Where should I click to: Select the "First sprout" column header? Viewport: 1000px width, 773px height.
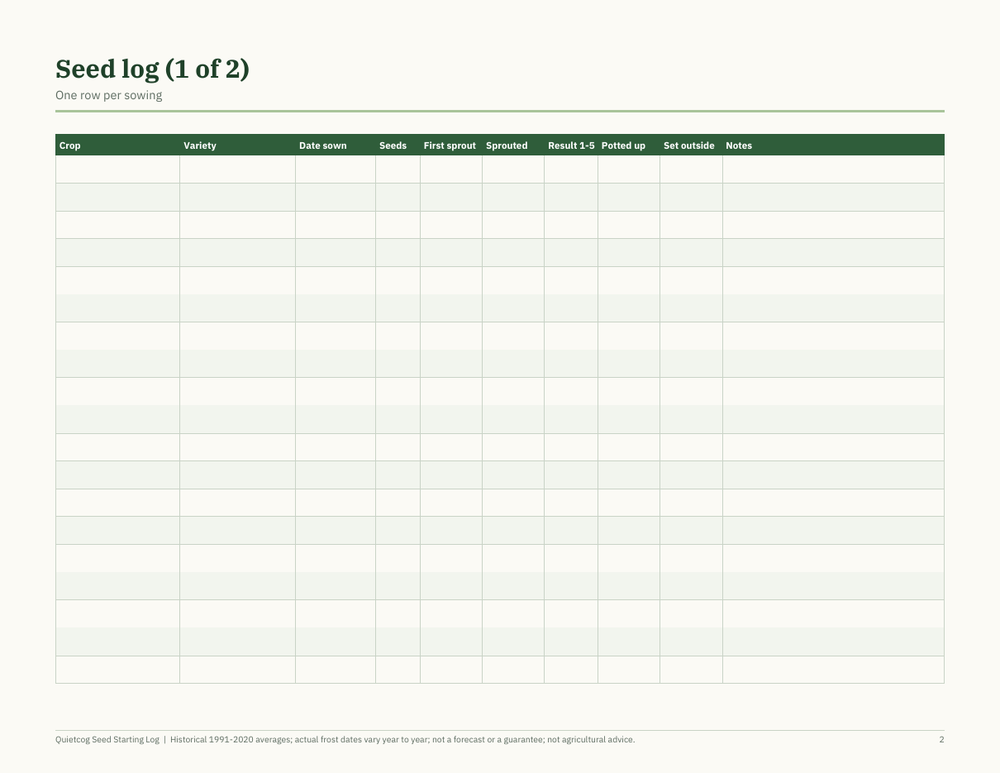tap(450, 145)
